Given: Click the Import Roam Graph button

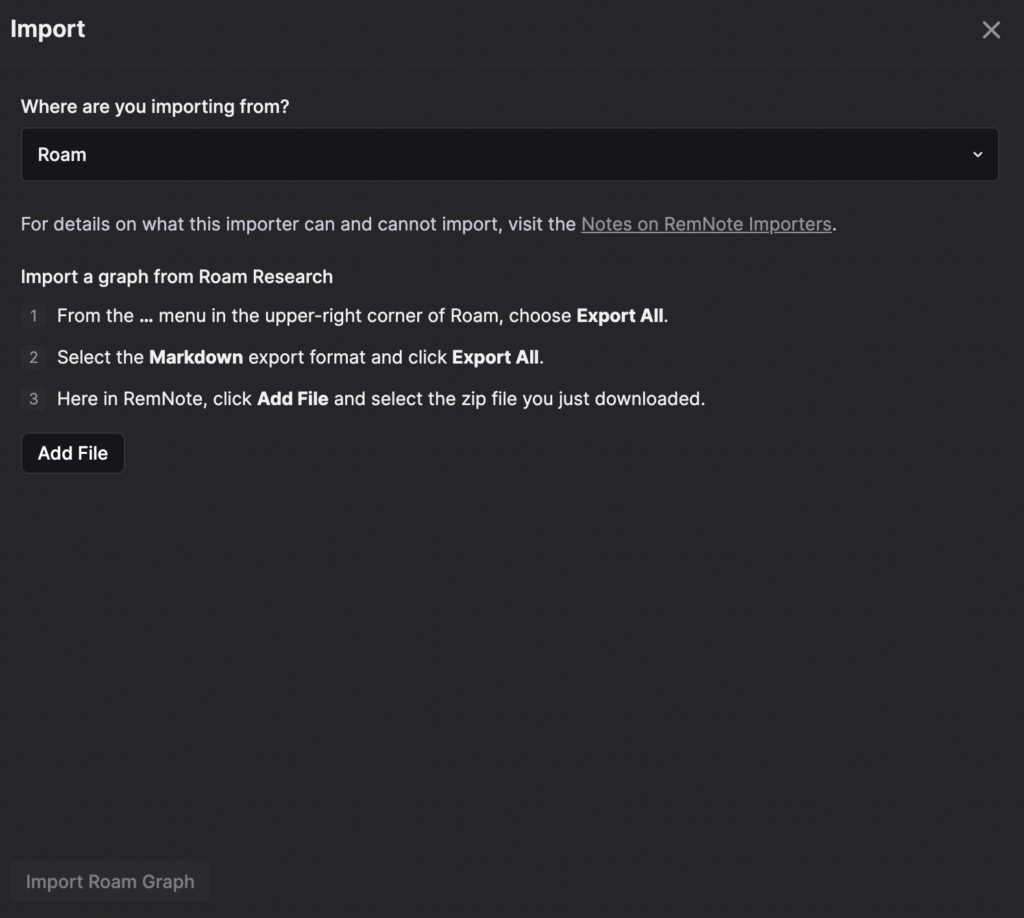Looking at the screenshot, I should coord(110,881).
